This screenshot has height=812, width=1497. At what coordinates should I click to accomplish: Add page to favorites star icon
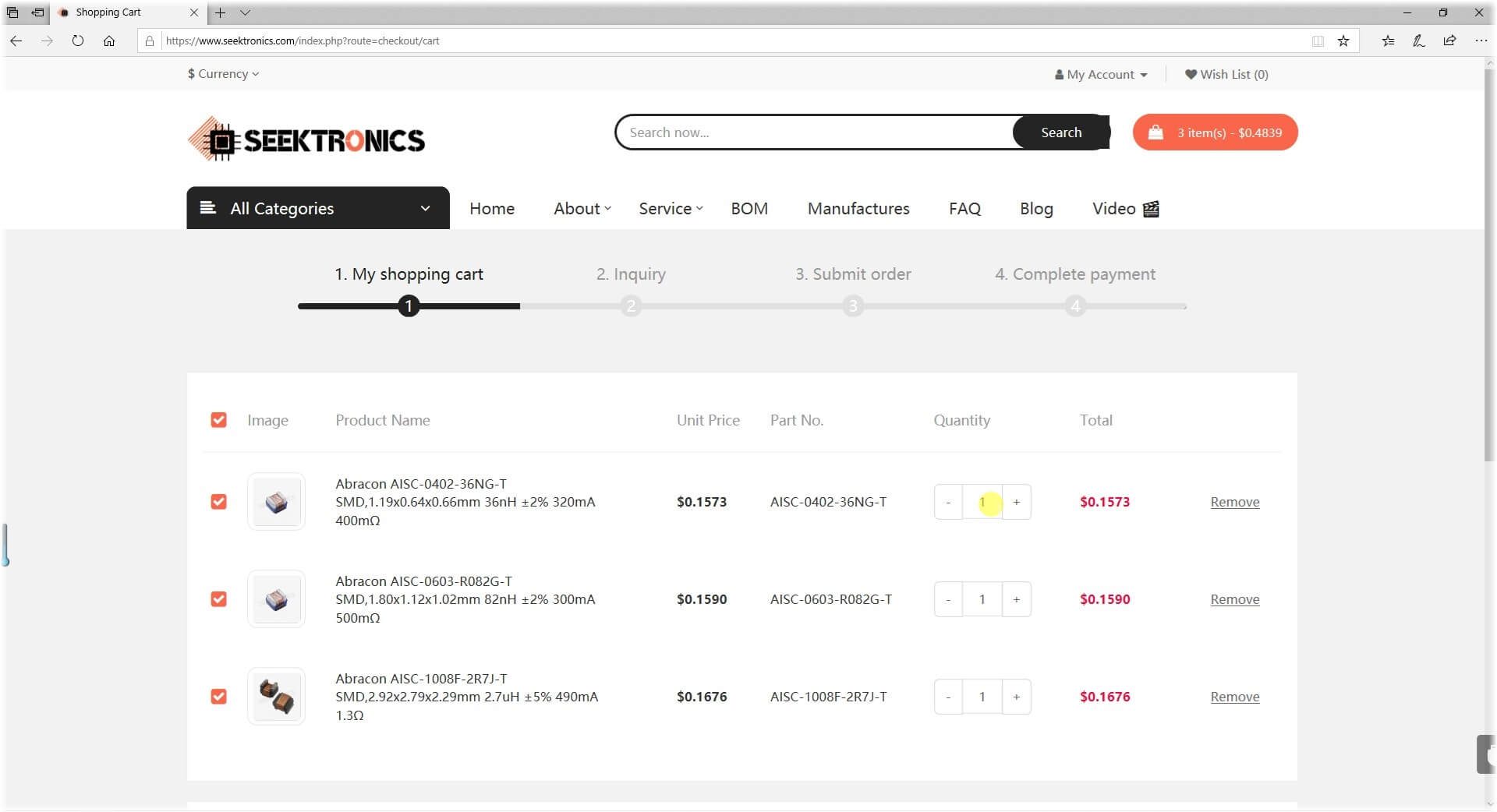pyautogui.click(x=1343, y=41)
